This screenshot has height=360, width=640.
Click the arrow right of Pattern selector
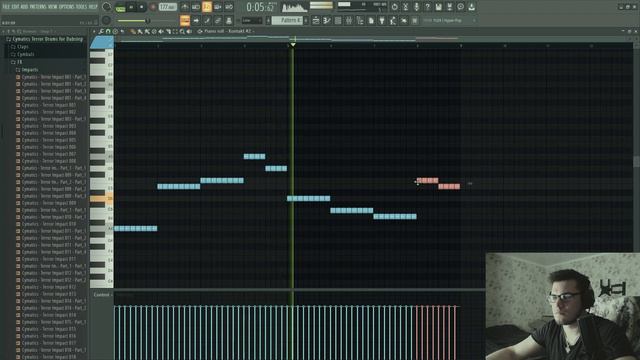[x=306, y=20]
